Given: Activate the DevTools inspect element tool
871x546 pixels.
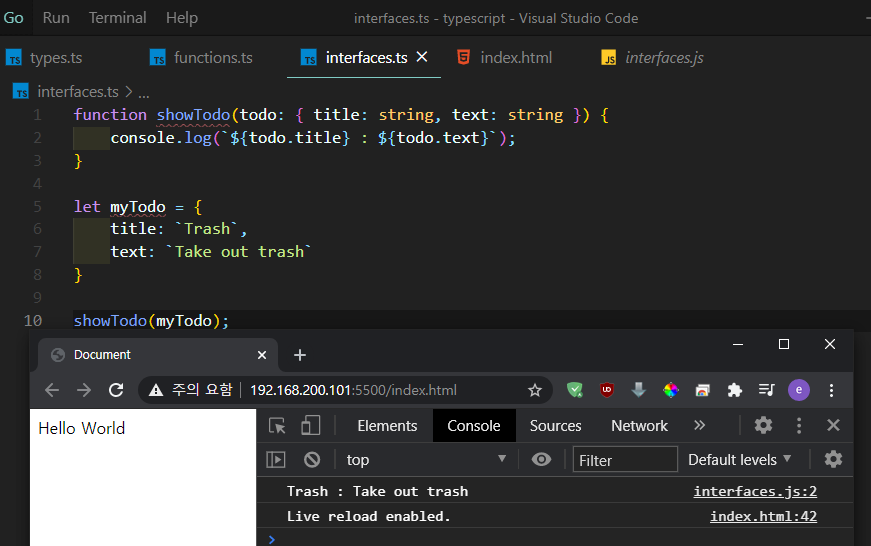Looking at the screenshot, I should pyautogui.click(x=277, y=426).
